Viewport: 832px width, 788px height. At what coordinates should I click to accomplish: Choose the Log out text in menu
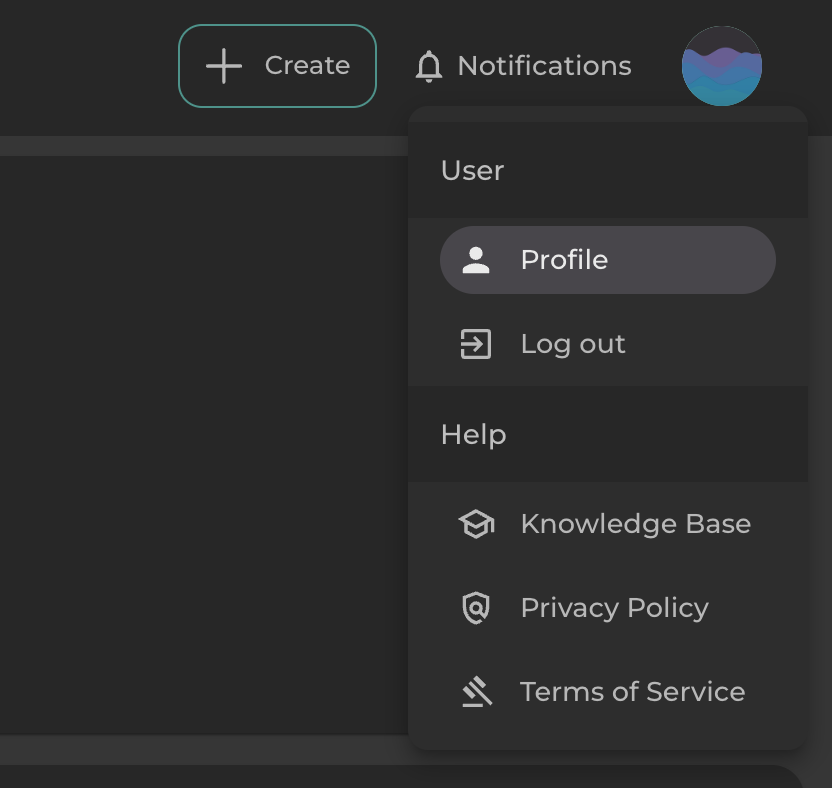572,344
